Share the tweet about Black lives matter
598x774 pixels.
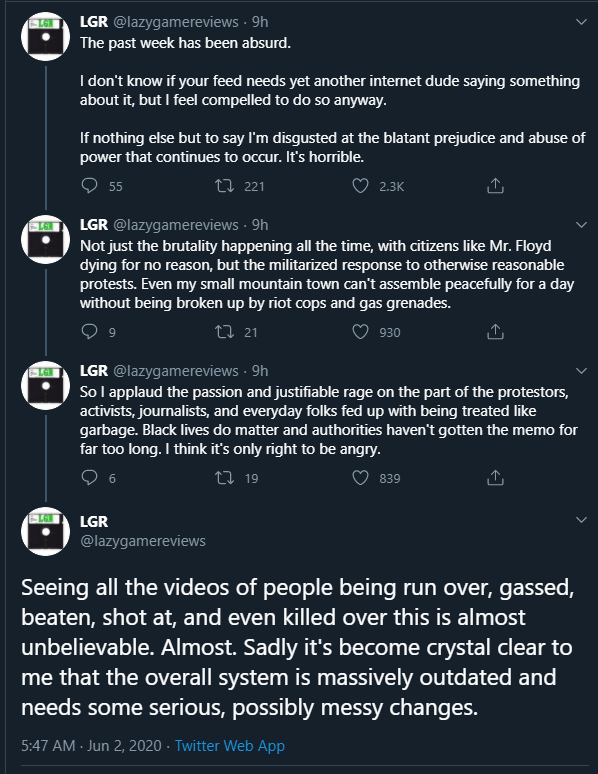[x=495, y=478]
